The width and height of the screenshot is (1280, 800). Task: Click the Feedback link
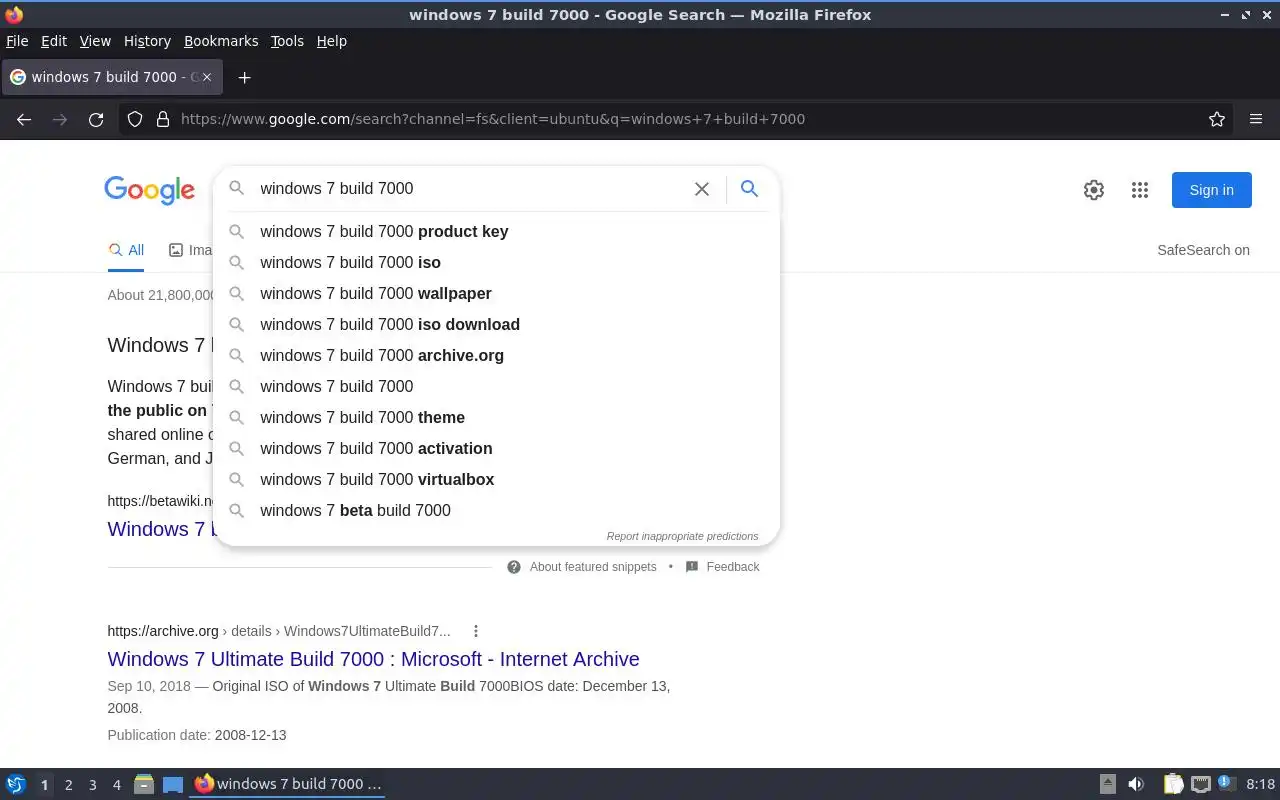pyautogui.click(x=733, y=567)
